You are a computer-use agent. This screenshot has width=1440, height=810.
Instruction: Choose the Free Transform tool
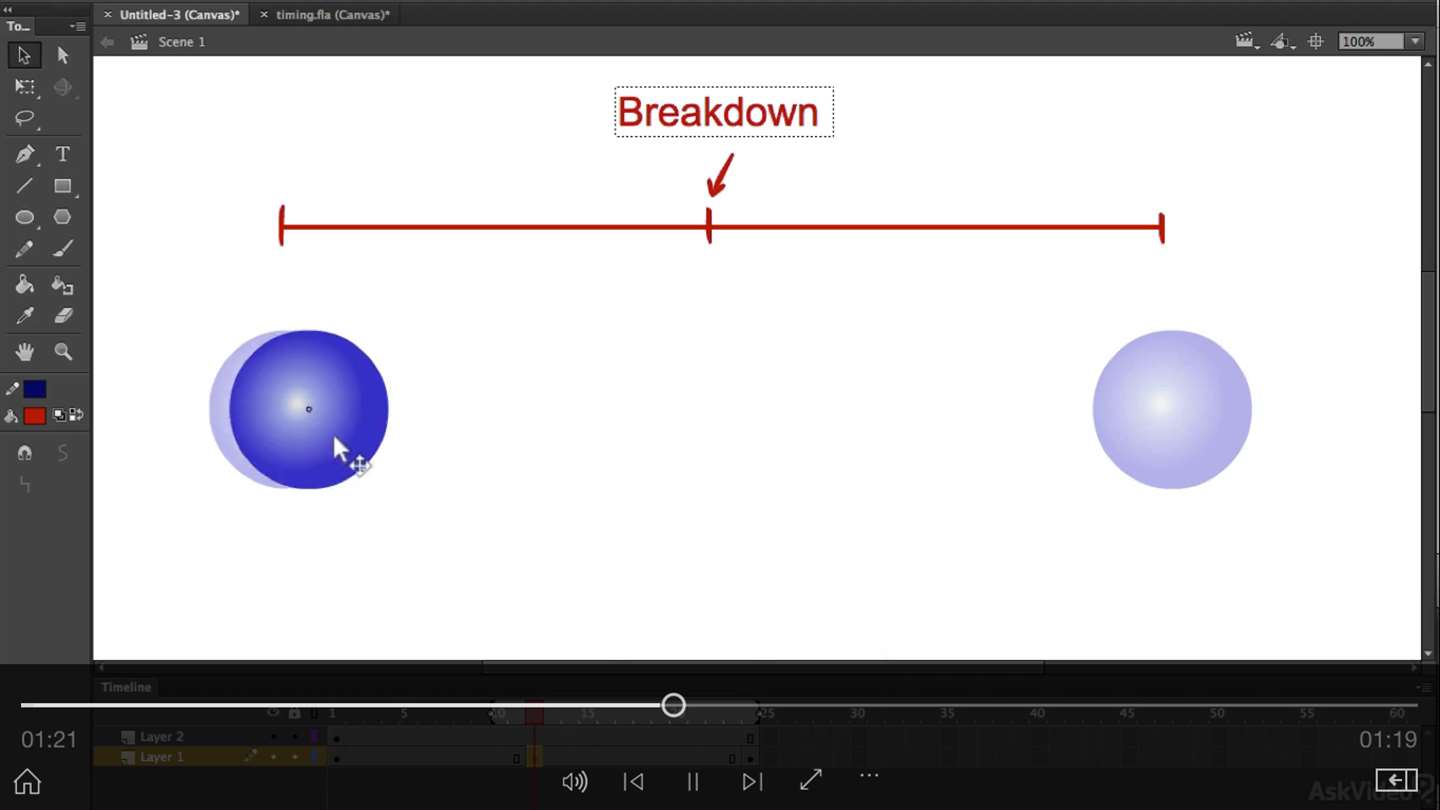(x=24, y=87)
